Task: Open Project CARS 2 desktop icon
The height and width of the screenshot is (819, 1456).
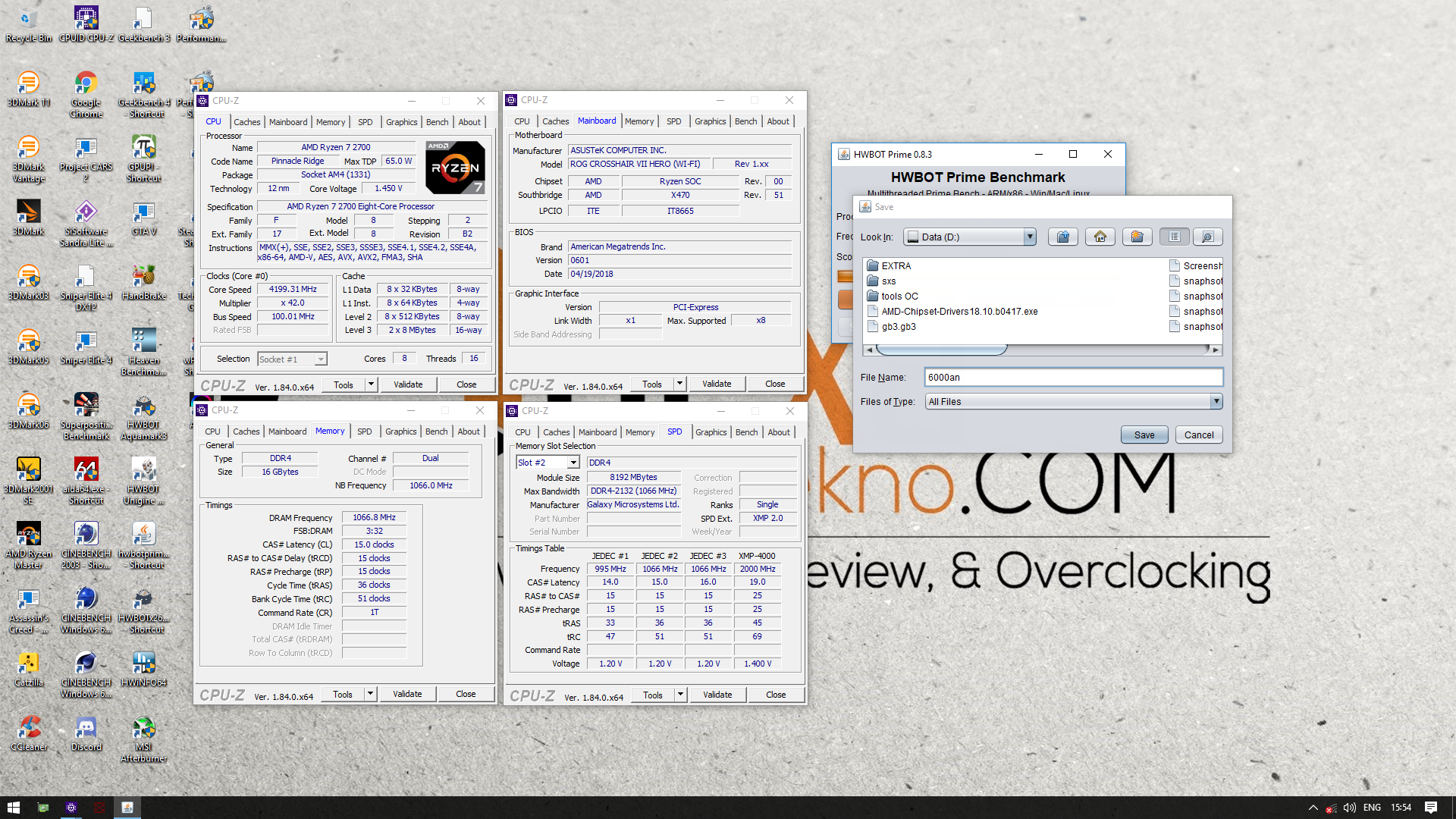Action: coord(86,158)
